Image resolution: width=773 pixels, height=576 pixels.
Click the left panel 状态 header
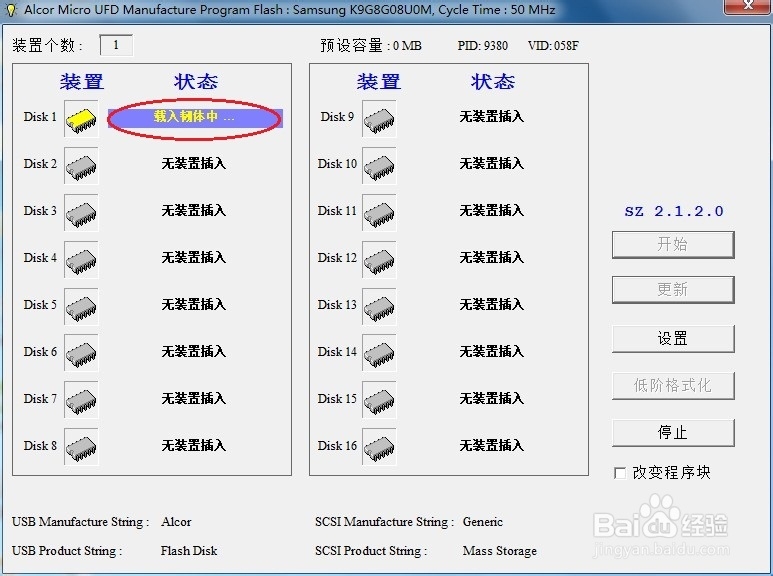pos(196,82)
